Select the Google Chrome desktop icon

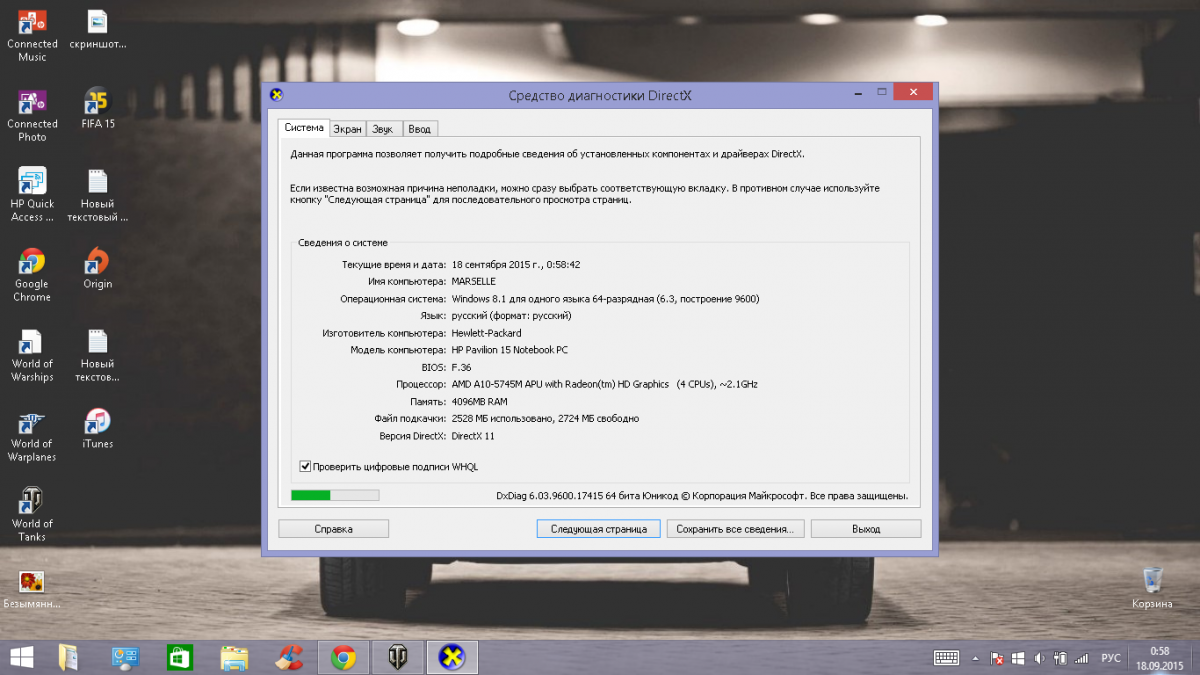tap(32, 274)
